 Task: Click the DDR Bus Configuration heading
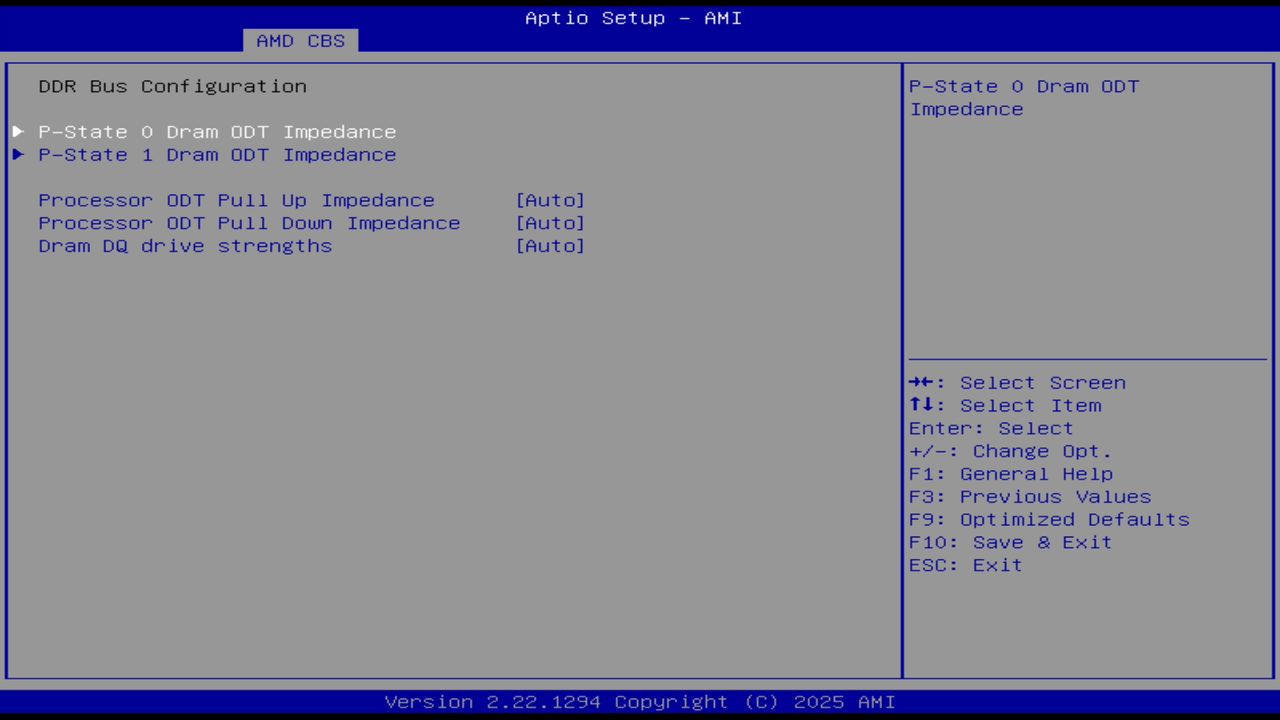tap(173, 86)
